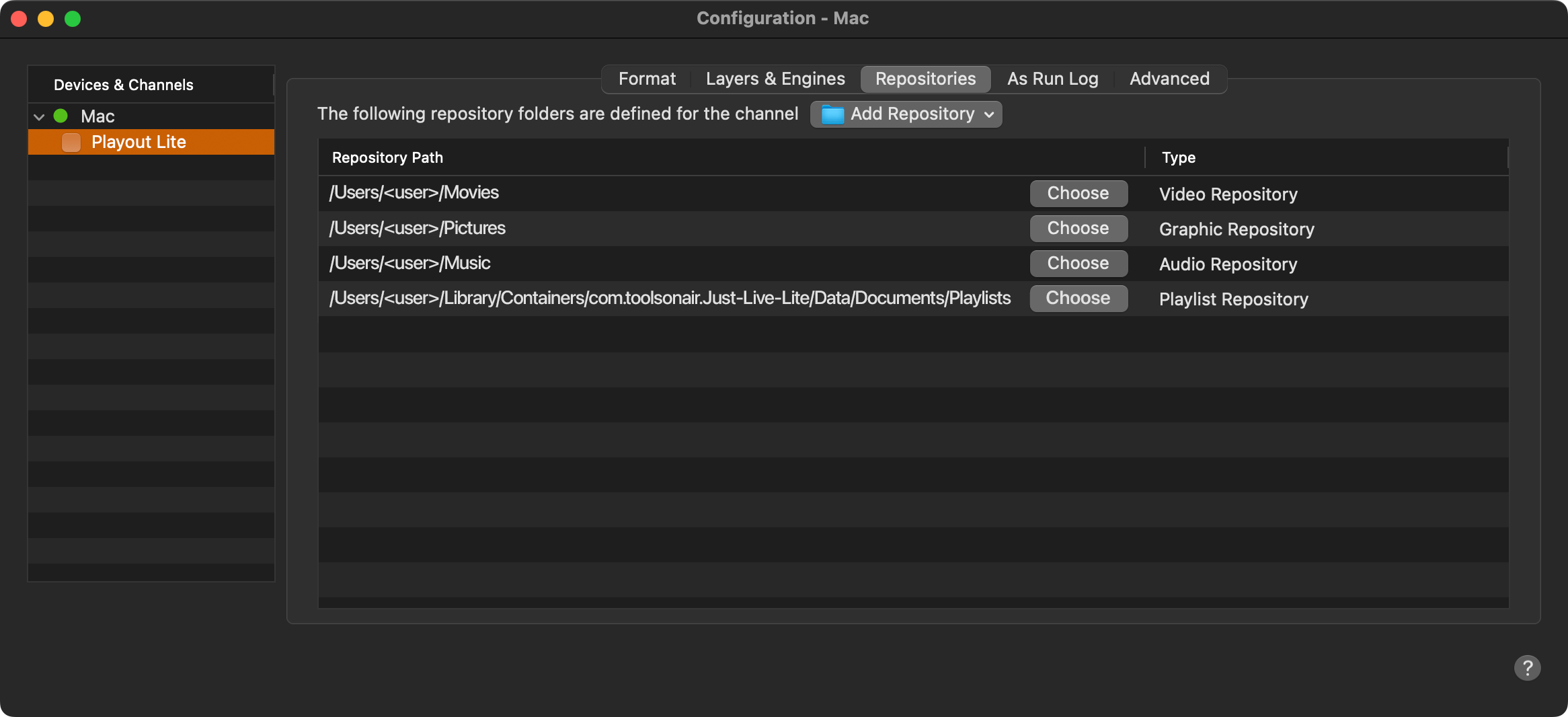
Task: Choose folder for the Music repository
Action: pyautogui.click(x=1079, y=263)
